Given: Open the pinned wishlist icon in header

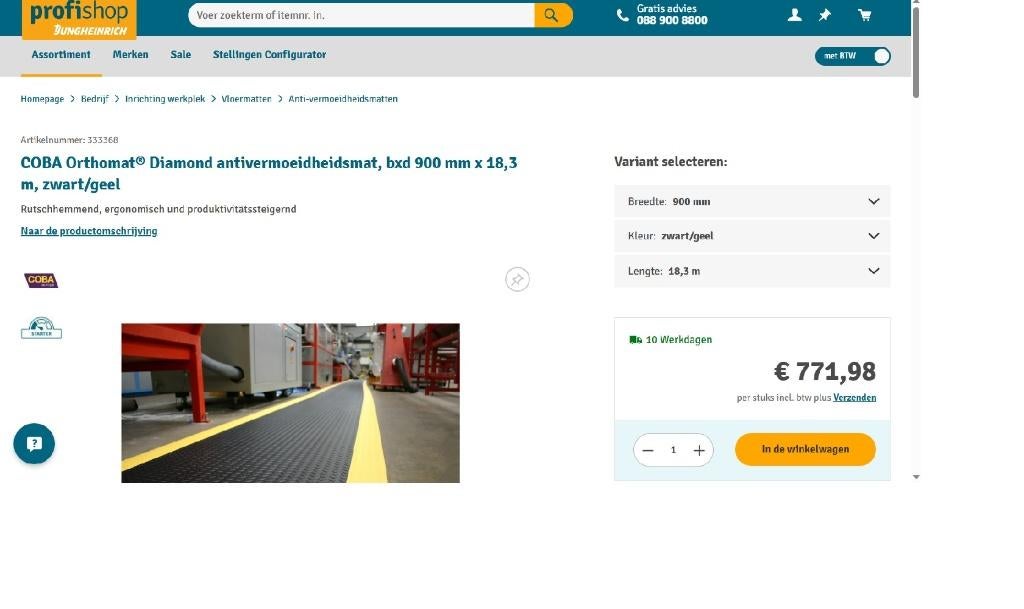Looking at the screenshot, I should pyautogui.click(x=825, y=15).
